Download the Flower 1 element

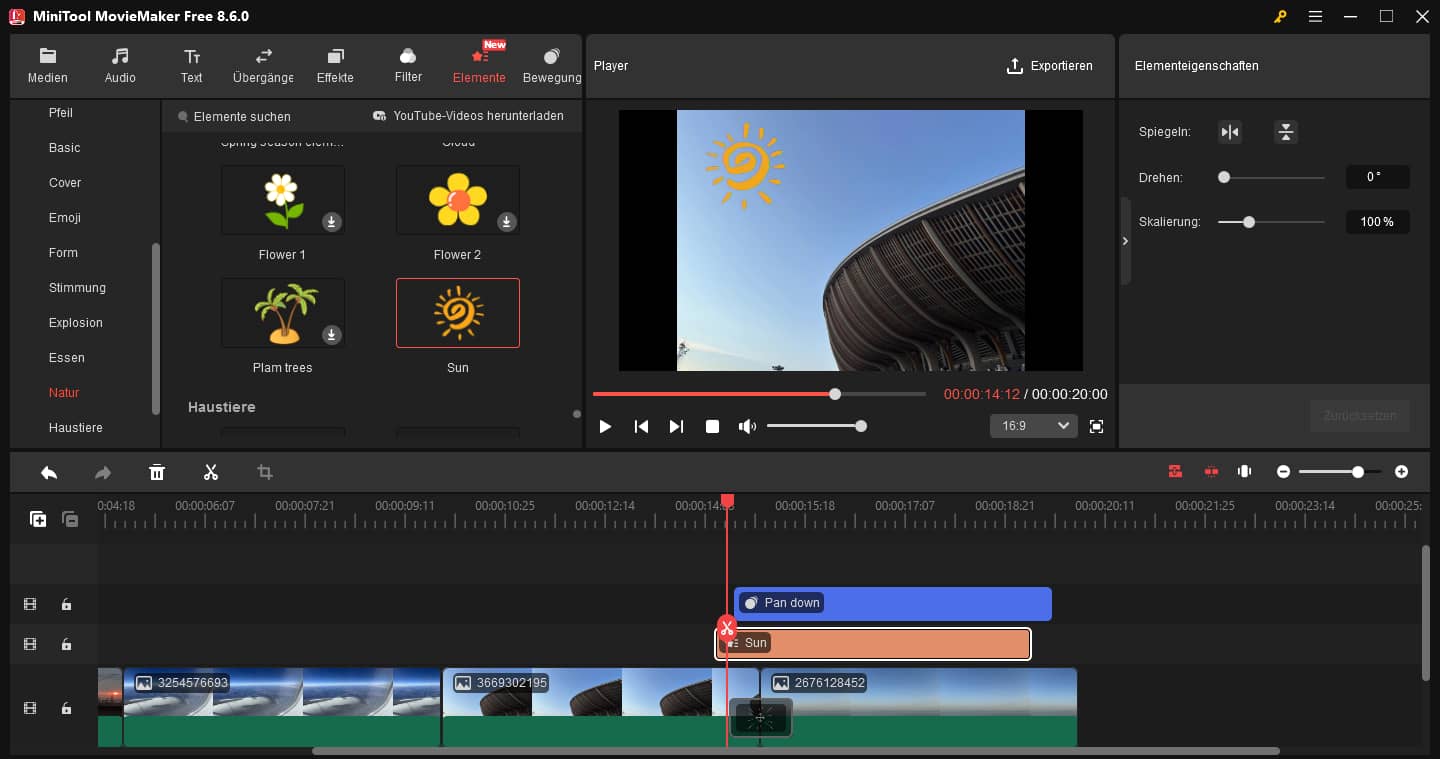[x=332, y=222]
